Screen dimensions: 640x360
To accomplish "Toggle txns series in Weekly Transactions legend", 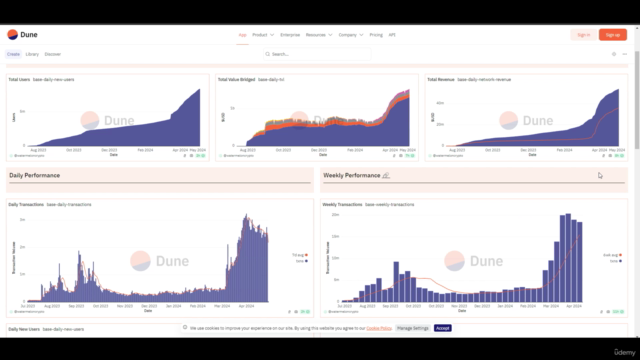I will tap(616, 261).
